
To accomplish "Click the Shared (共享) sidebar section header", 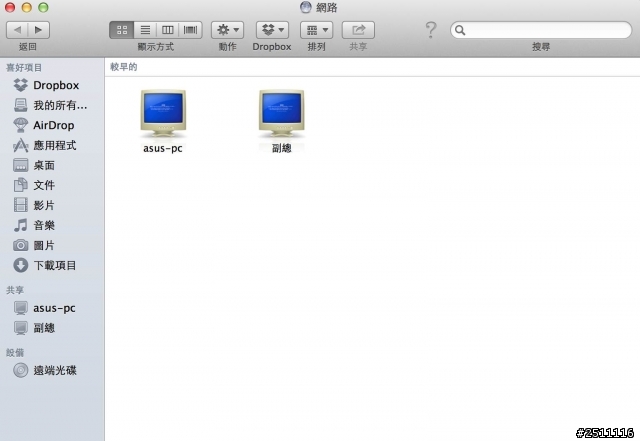I will click(x=15, y=290).
